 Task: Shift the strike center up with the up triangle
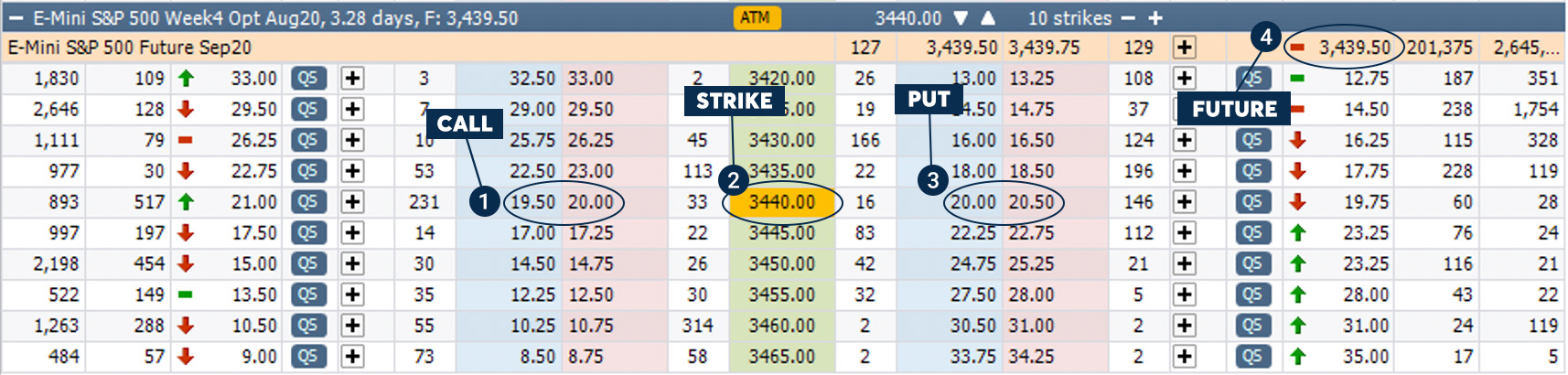[989, 18]
